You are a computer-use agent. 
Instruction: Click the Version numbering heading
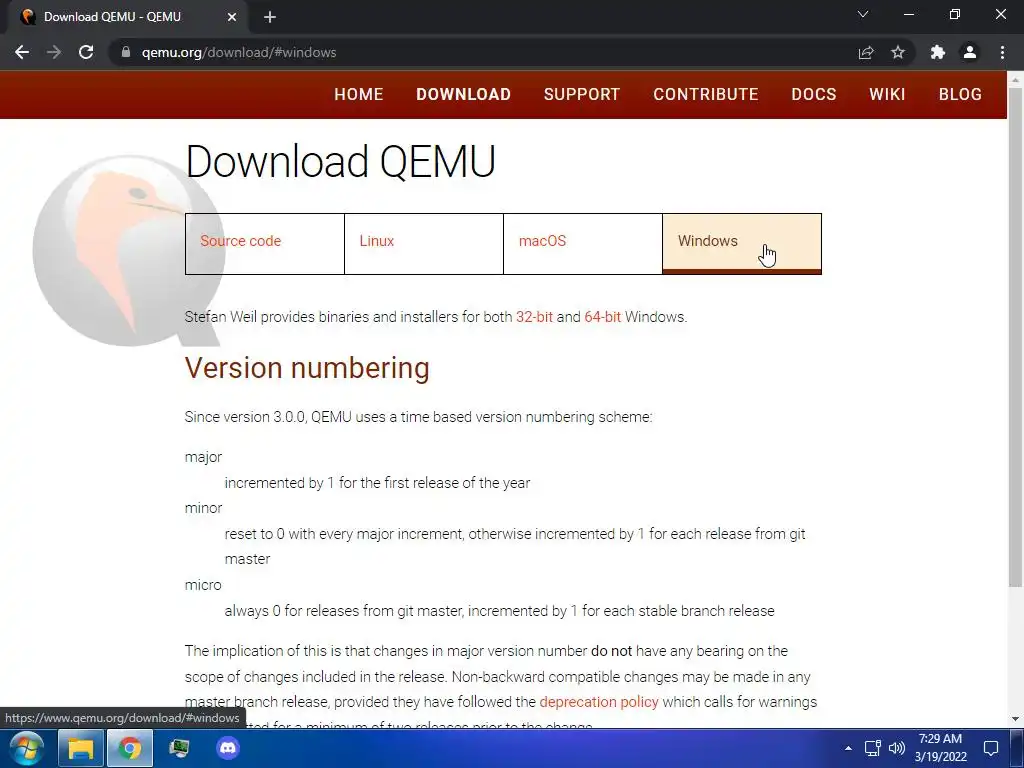coord(307,368)
